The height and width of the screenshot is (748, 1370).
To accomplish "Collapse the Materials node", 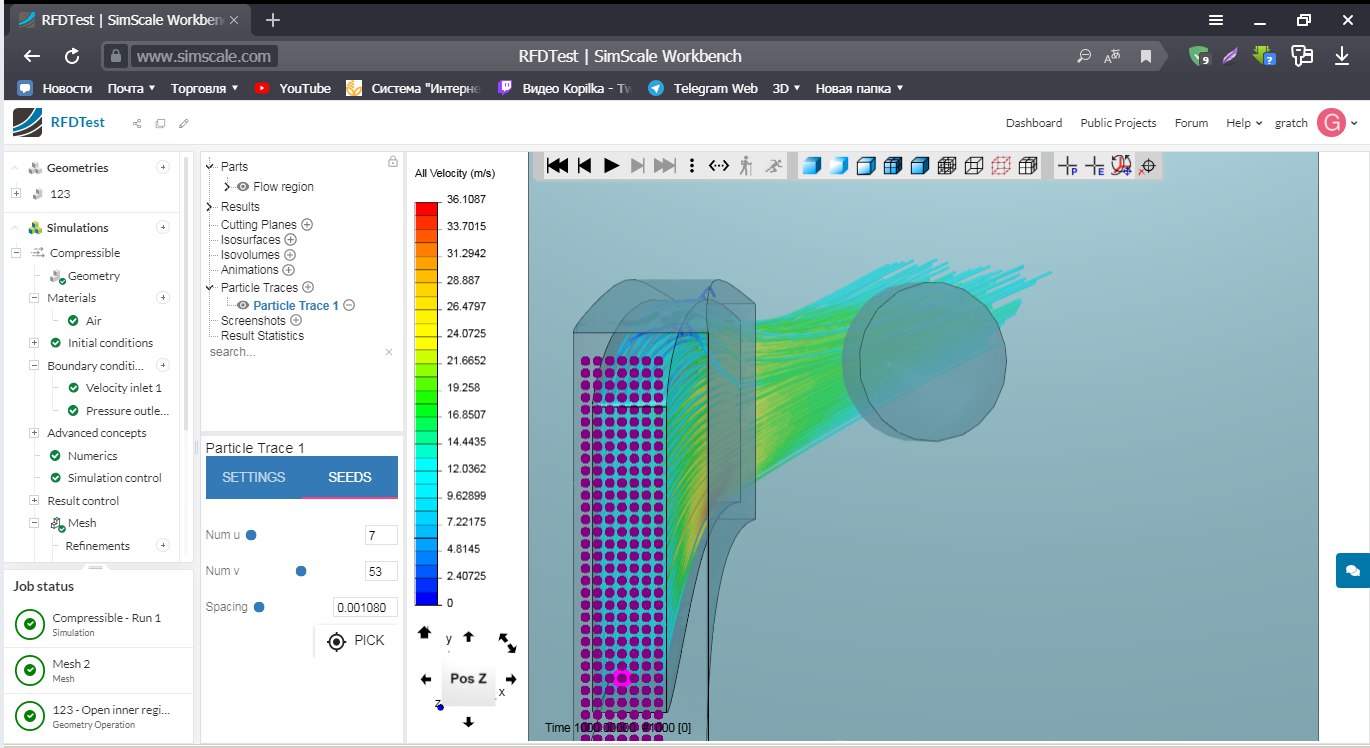I will (x=34, y=298).
